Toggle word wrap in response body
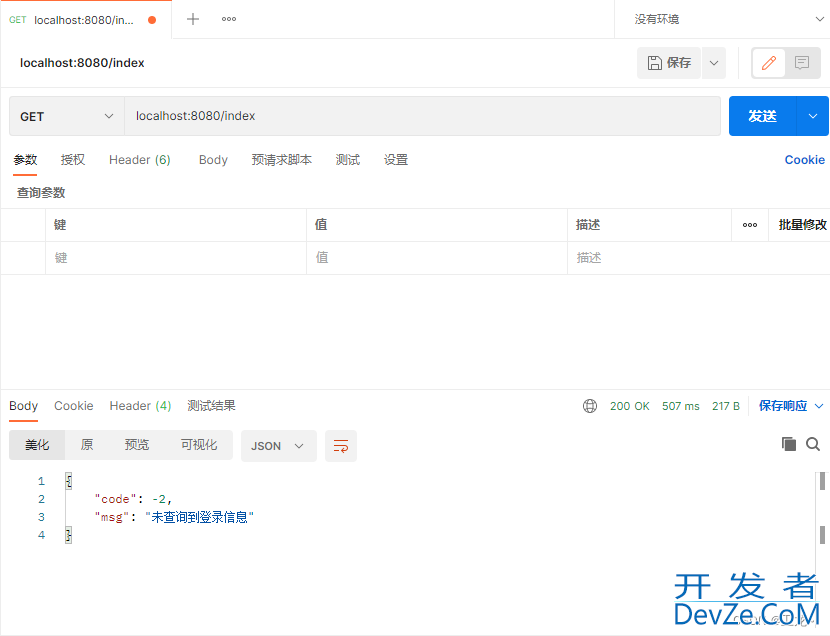Screen dimensions: 830x636 click(340, 446)
